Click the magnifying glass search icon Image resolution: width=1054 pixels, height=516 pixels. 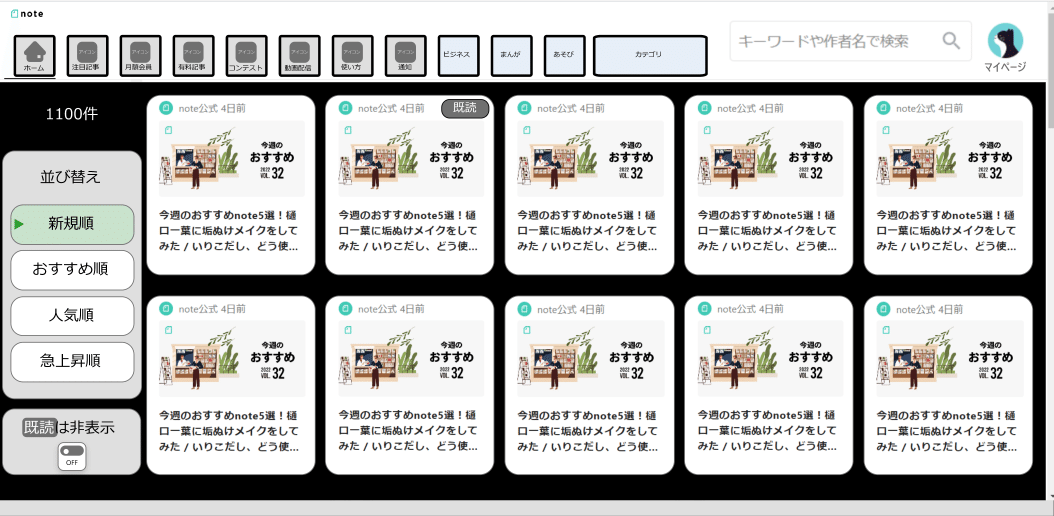pyautogui.click(x=951, y=41)
